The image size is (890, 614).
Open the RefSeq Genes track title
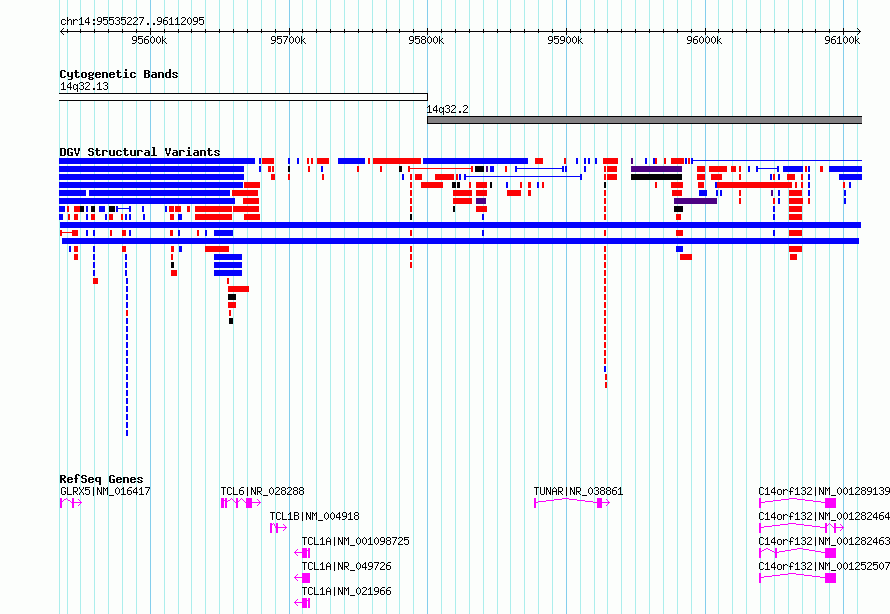pos(101,479)
